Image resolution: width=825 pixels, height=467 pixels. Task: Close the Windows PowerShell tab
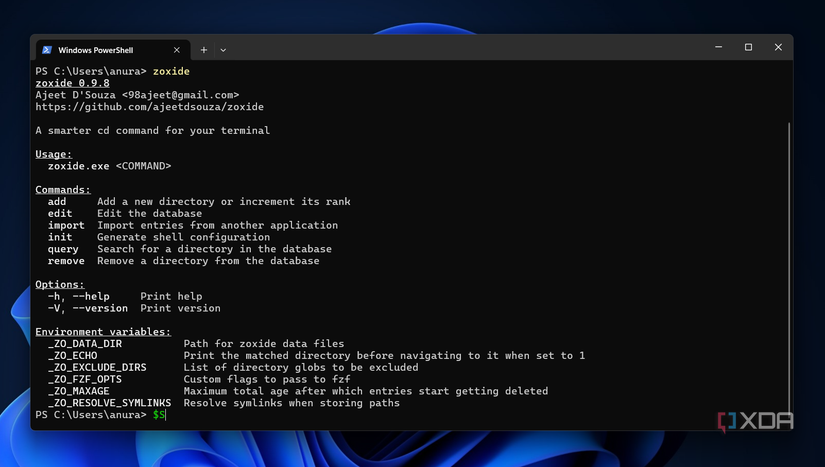click(177, 50)
